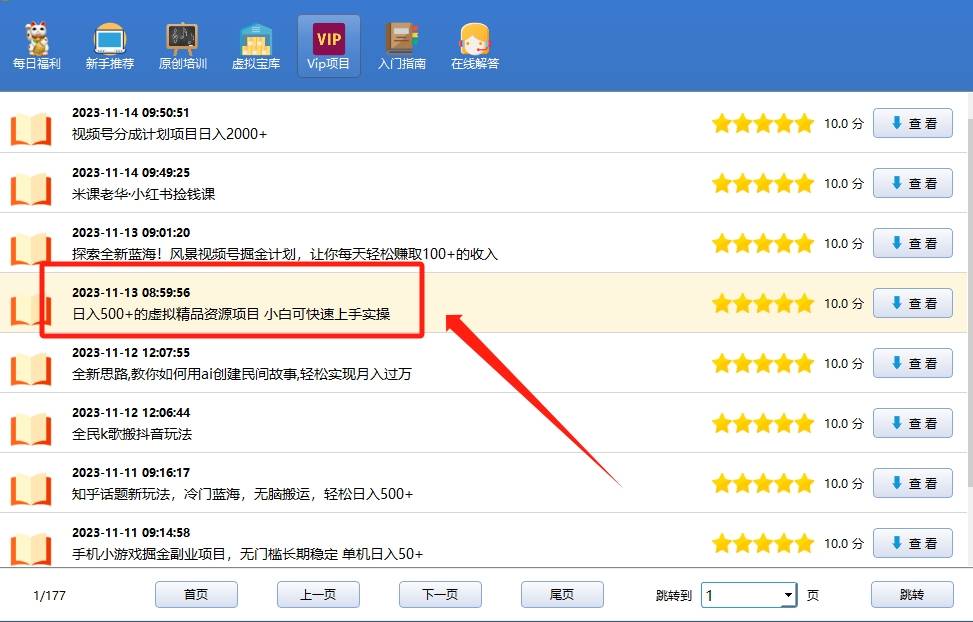Select title 米课老华·小红书捡钱课
Image resolution: width=973 pixels, height=622 pixels.
(143, 194)
